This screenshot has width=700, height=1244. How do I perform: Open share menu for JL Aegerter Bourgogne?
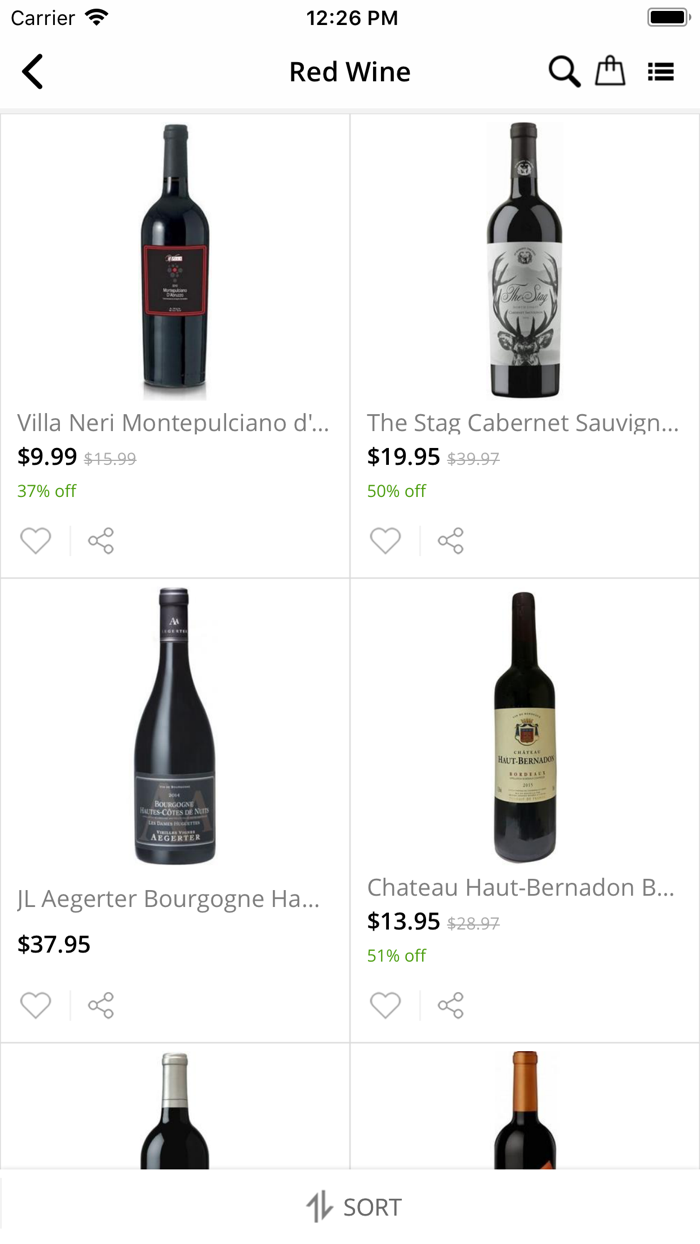101,1005
